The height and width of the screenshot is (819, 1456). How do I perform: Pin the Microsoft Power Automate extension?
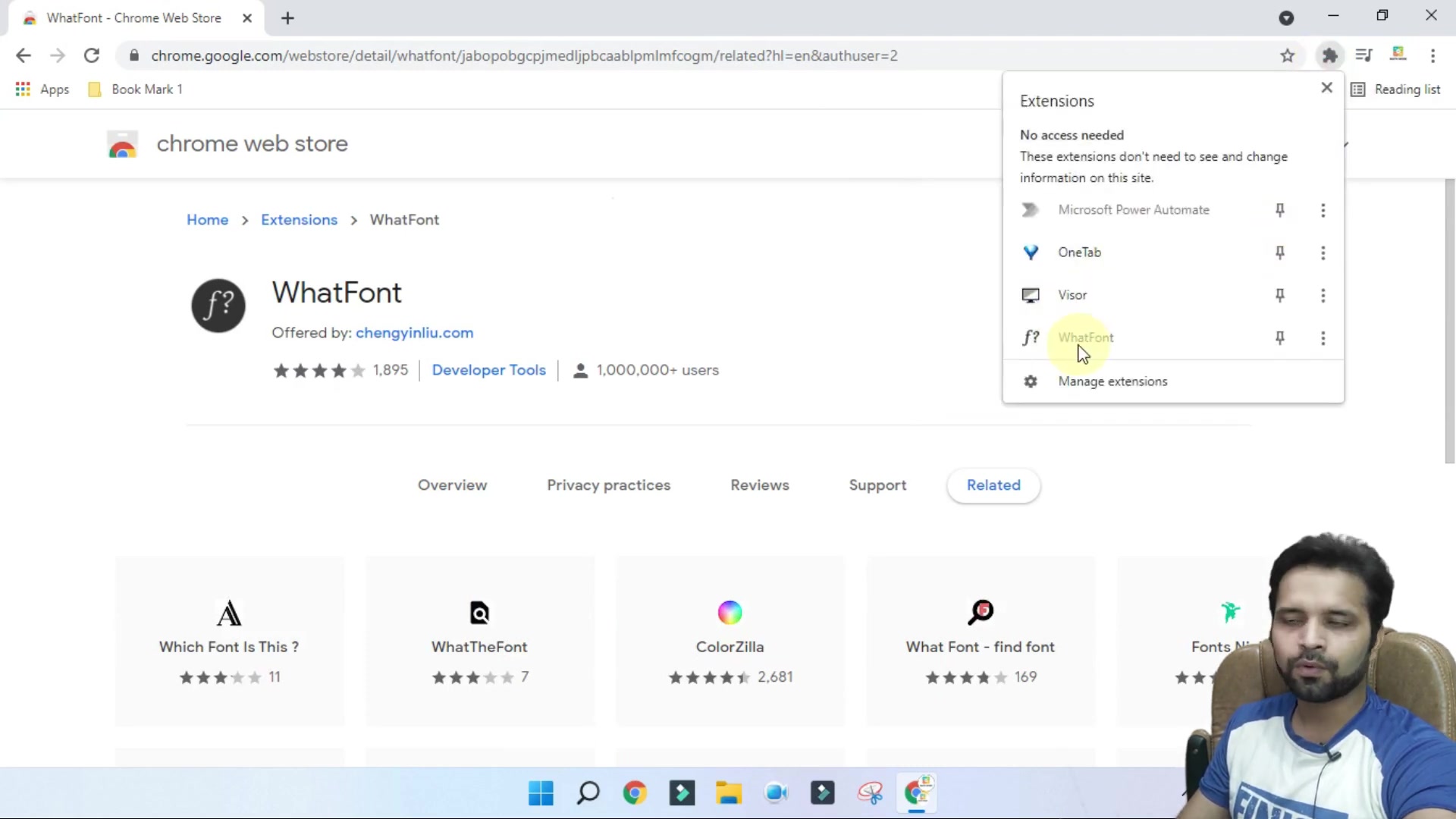tap(1279, 210)
